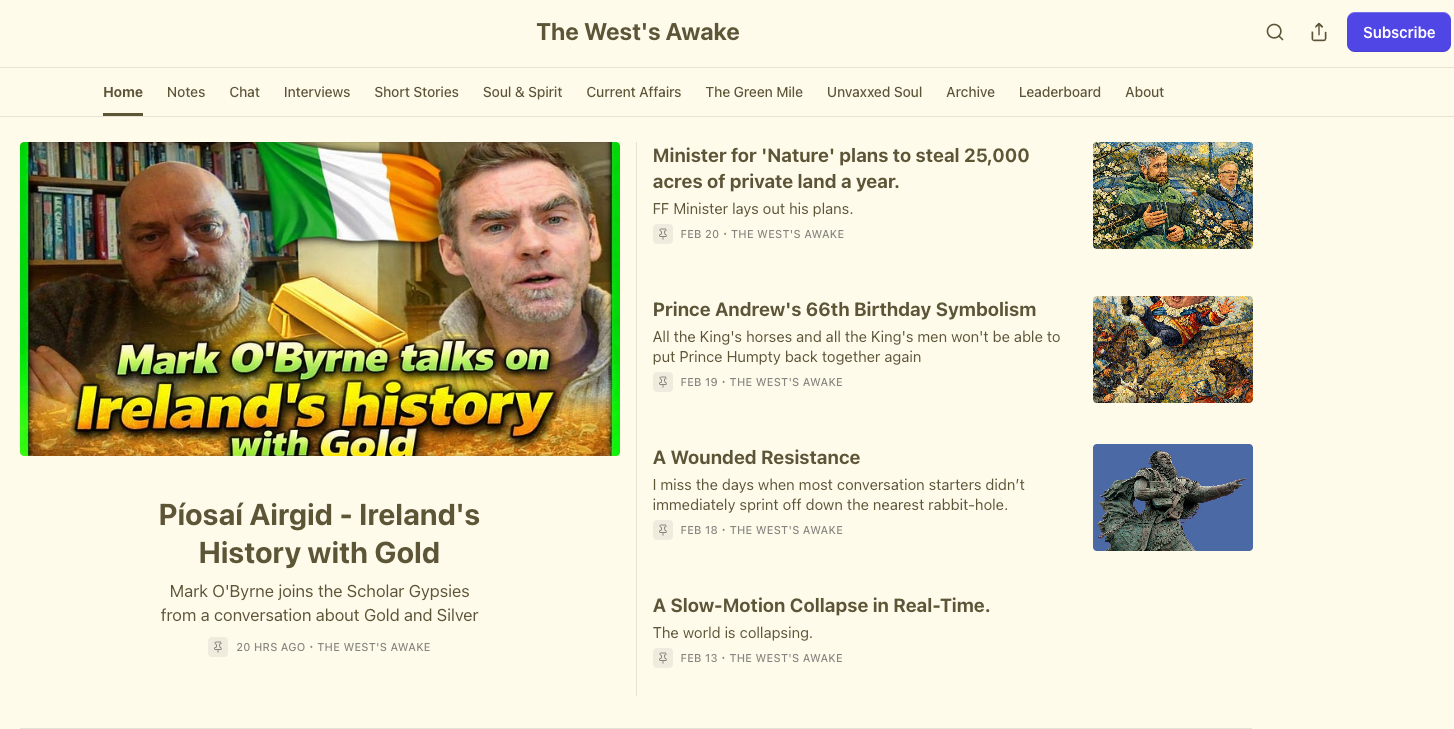Click pin icon beside 20 HRS AGO

[218, 647]
